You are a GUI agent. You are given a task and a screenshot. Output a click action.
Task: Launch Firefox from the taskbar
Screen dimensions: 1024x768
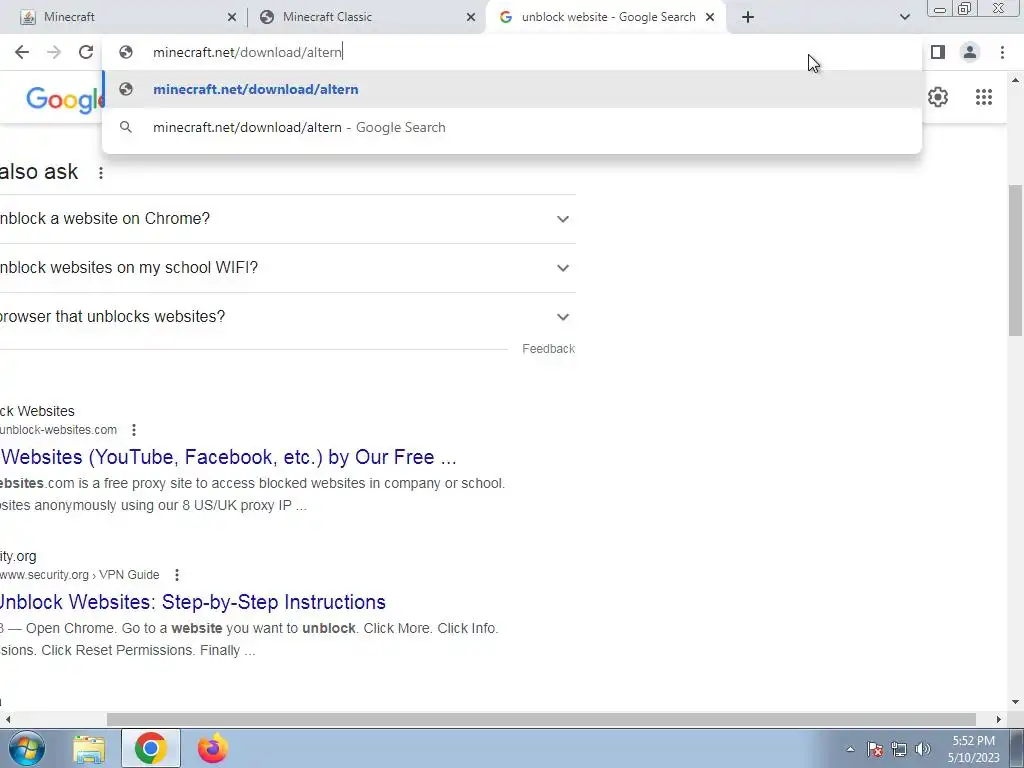[213, 748]
